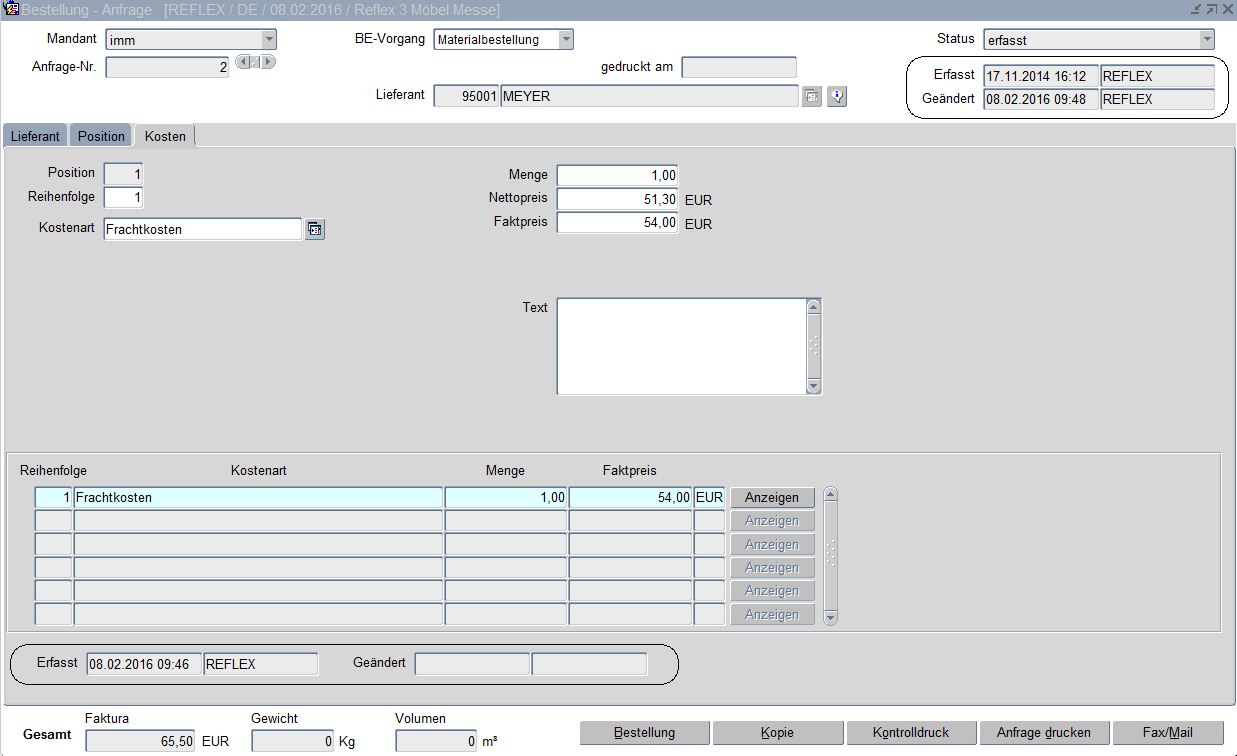Image resolution: width=1237 pixels, height=756 pixels.
Task: Open the BE-Vorgang dropdown
Action: click(566, 40)
